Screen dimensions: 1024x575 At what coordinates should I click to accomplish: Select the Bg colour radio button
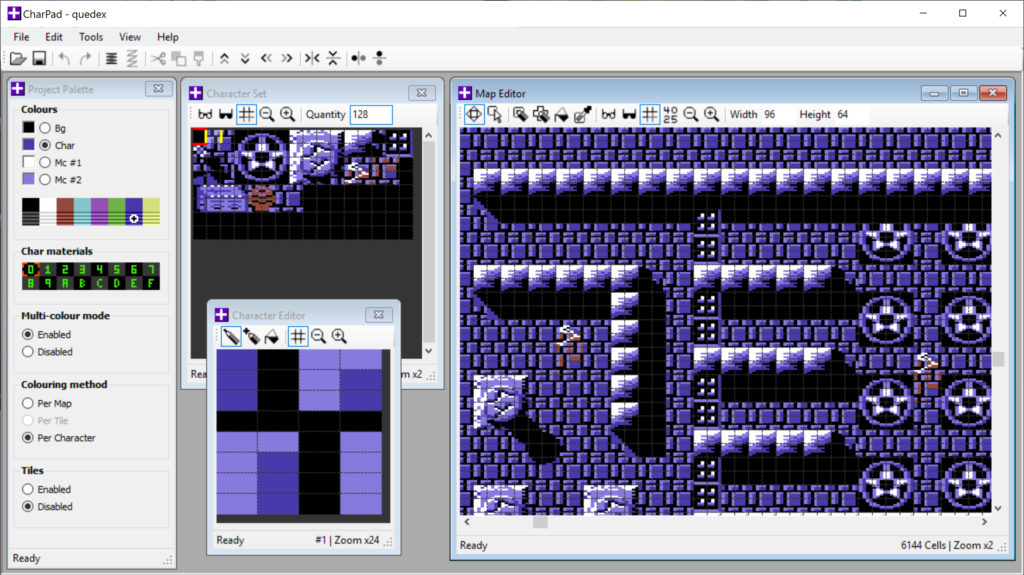coord(44,128)
